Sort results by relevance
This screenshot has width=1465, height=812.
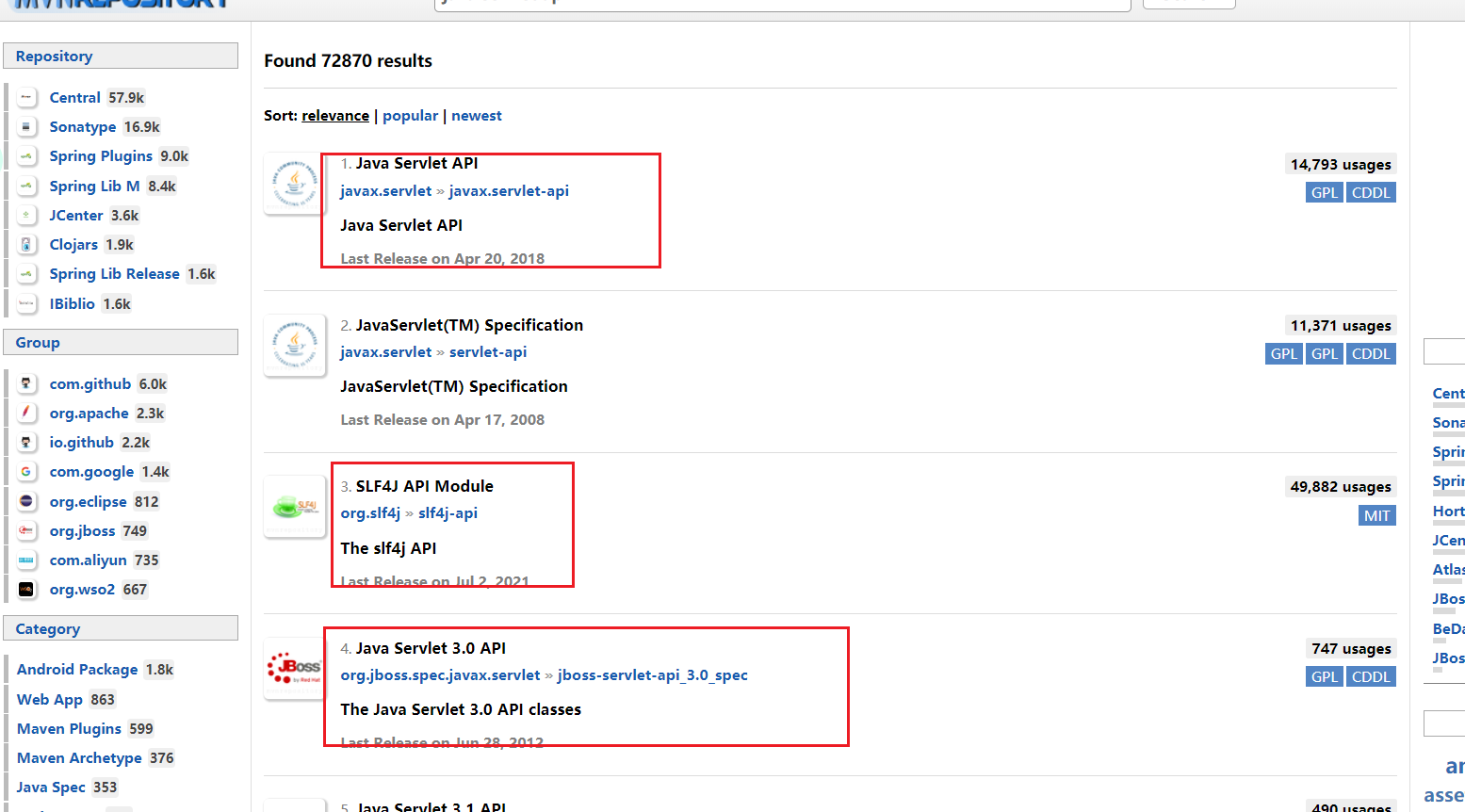pos(335,116)
